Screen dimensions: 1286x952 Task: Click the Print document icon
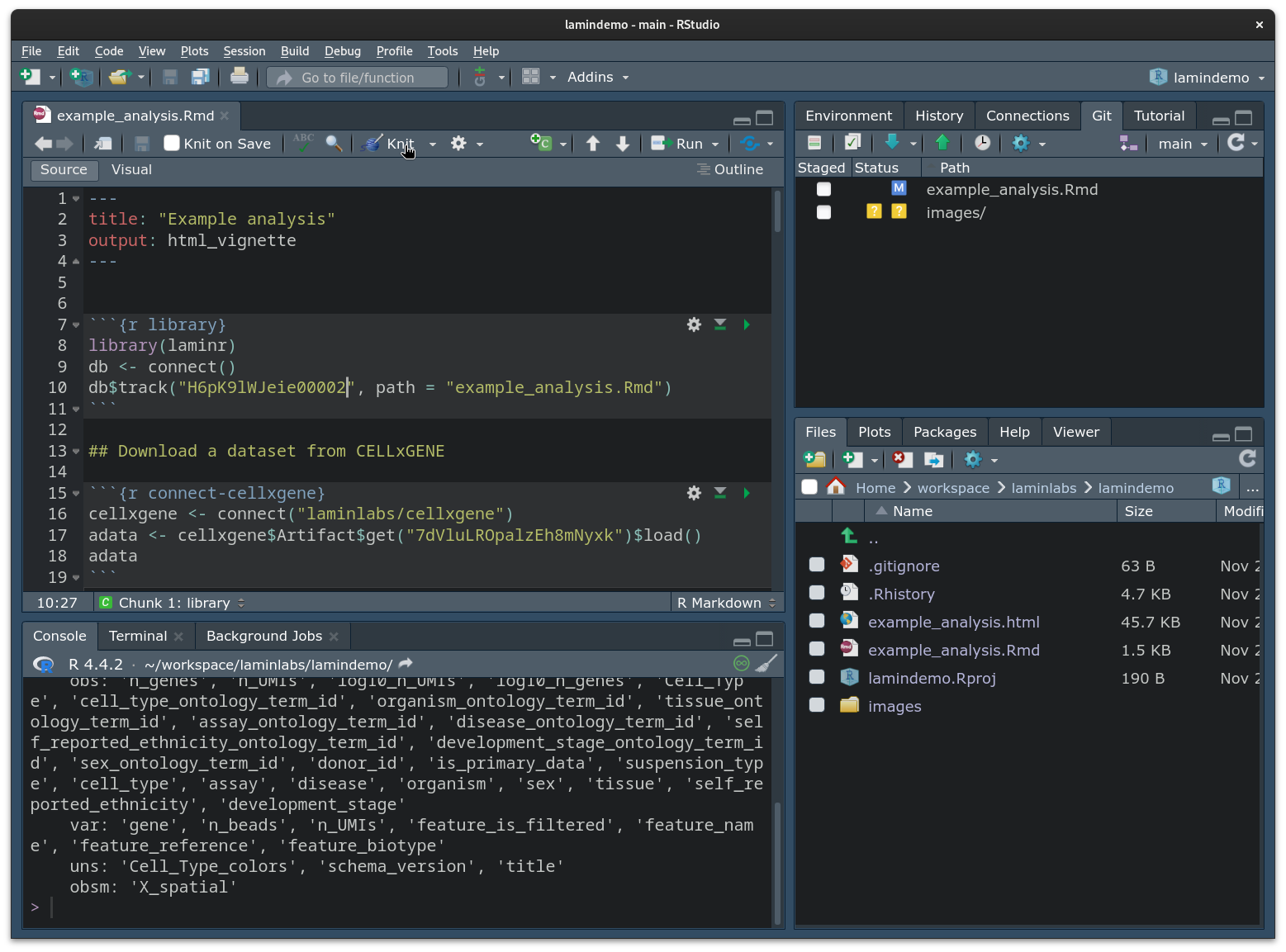point(240,77)
